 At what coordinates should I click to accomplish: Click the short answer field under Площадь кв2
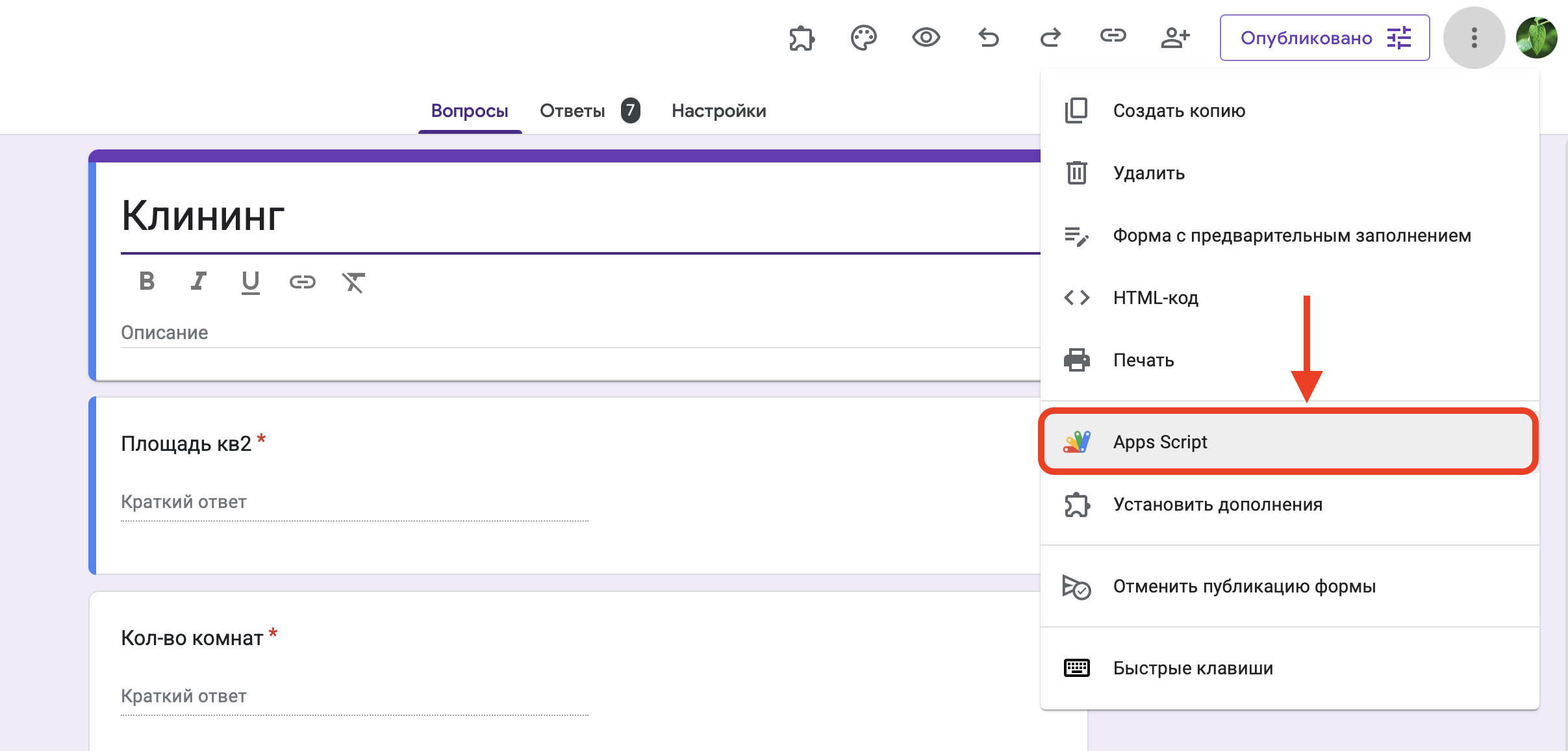[355, 502]
